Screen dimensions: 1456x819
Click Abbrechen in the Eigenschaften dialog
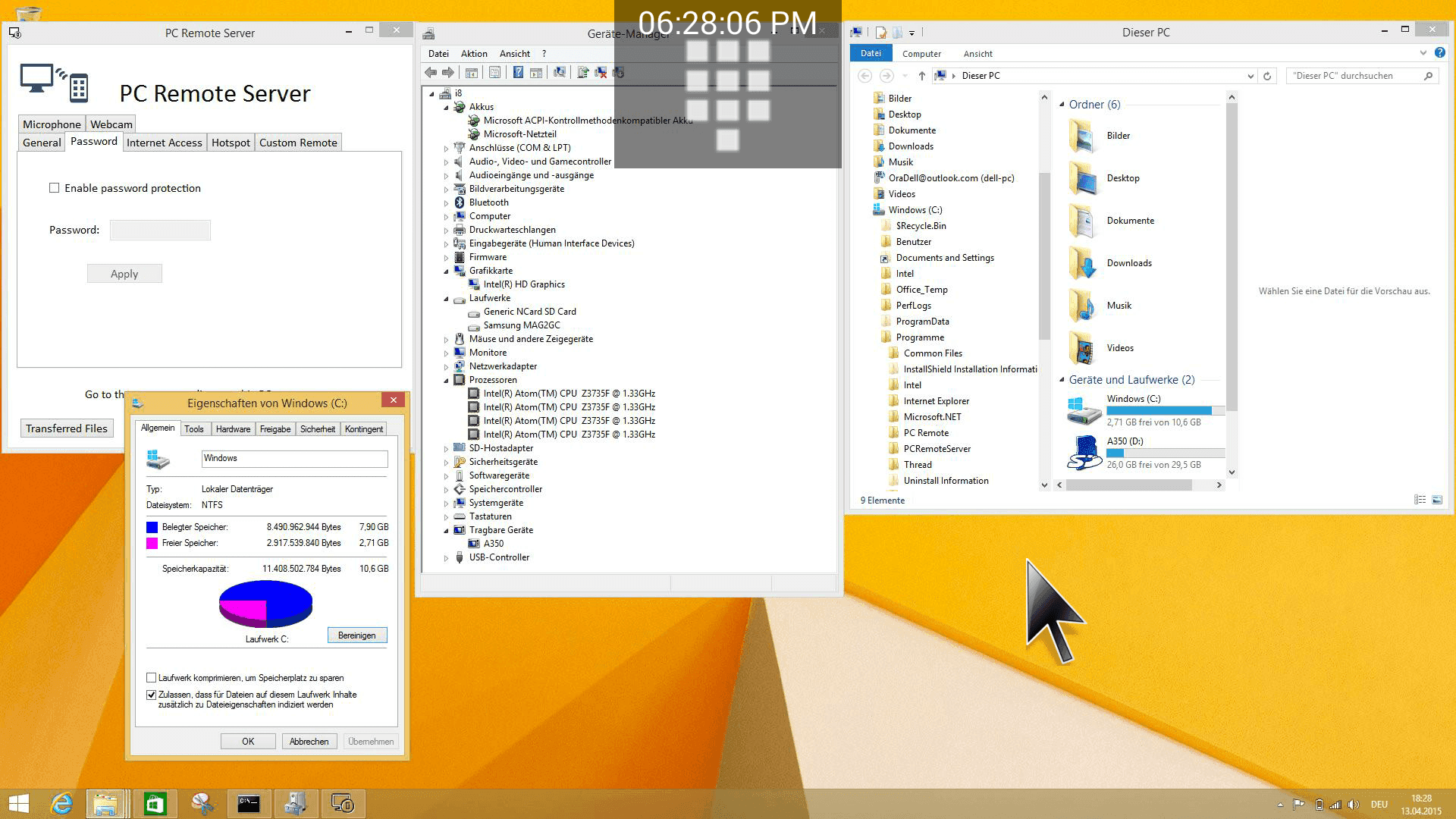tap(309, 742)
